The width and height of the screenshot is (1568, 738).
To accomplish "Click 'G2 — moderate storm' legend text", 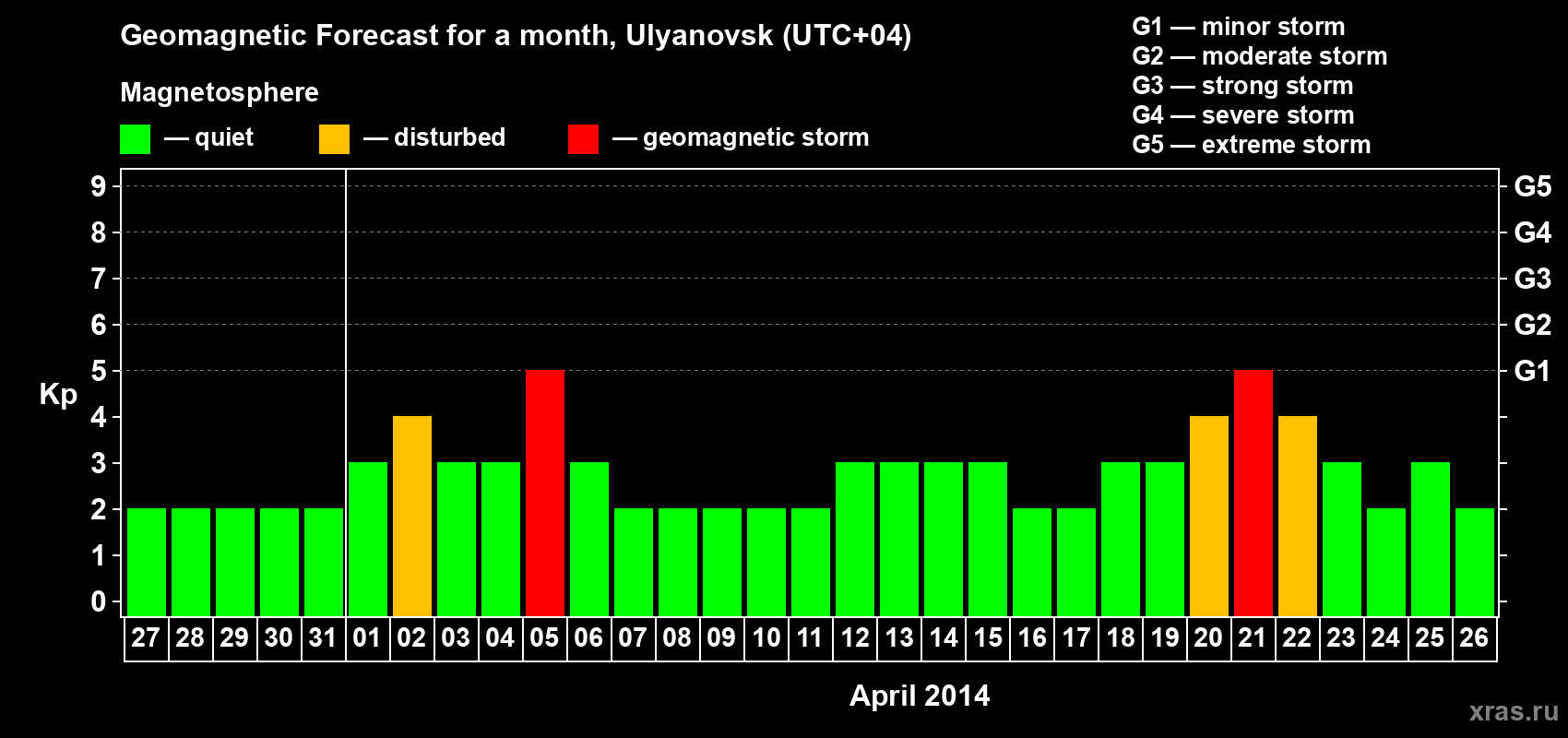I will point(1260,56).
